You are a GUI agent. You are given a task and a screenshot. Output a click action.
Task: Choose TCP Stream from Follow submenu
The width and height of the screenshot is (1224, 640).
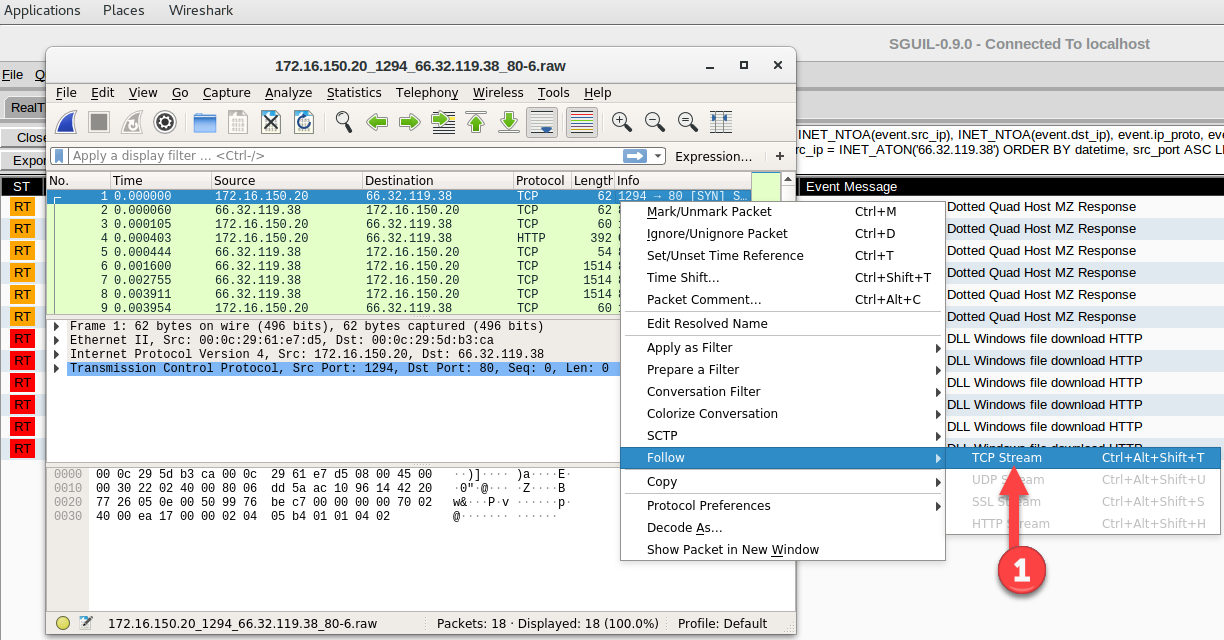[x=1083, y=458]
